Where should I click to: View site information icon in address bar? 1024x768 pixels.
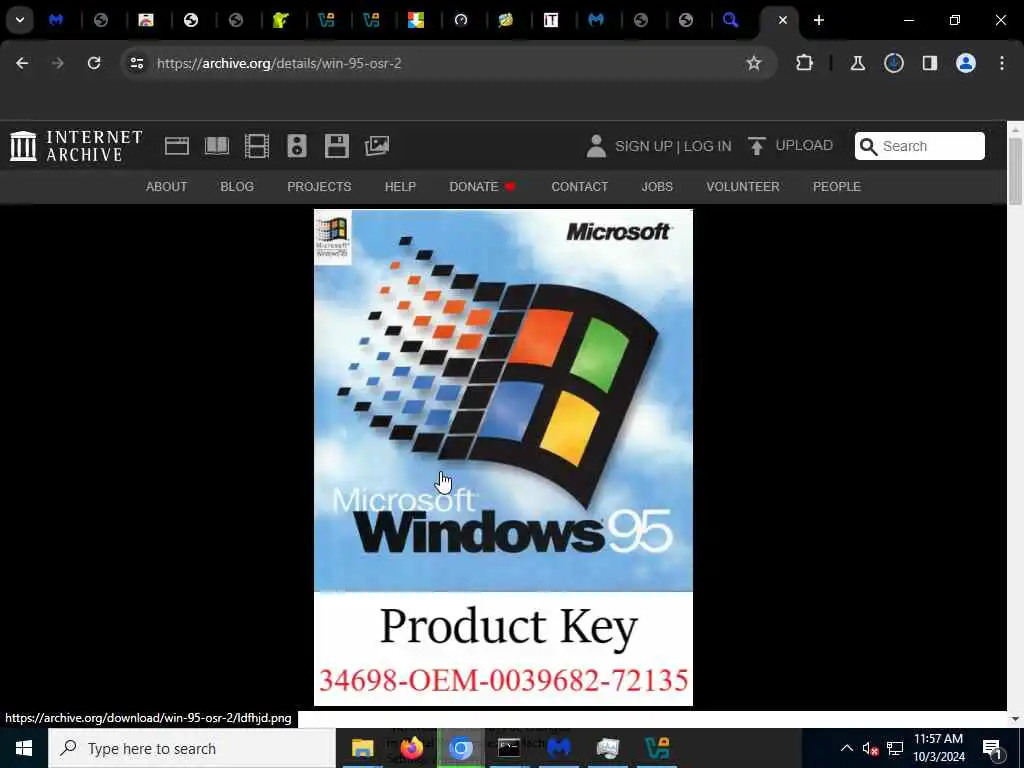pyautogui.click(x=136, y=63)
